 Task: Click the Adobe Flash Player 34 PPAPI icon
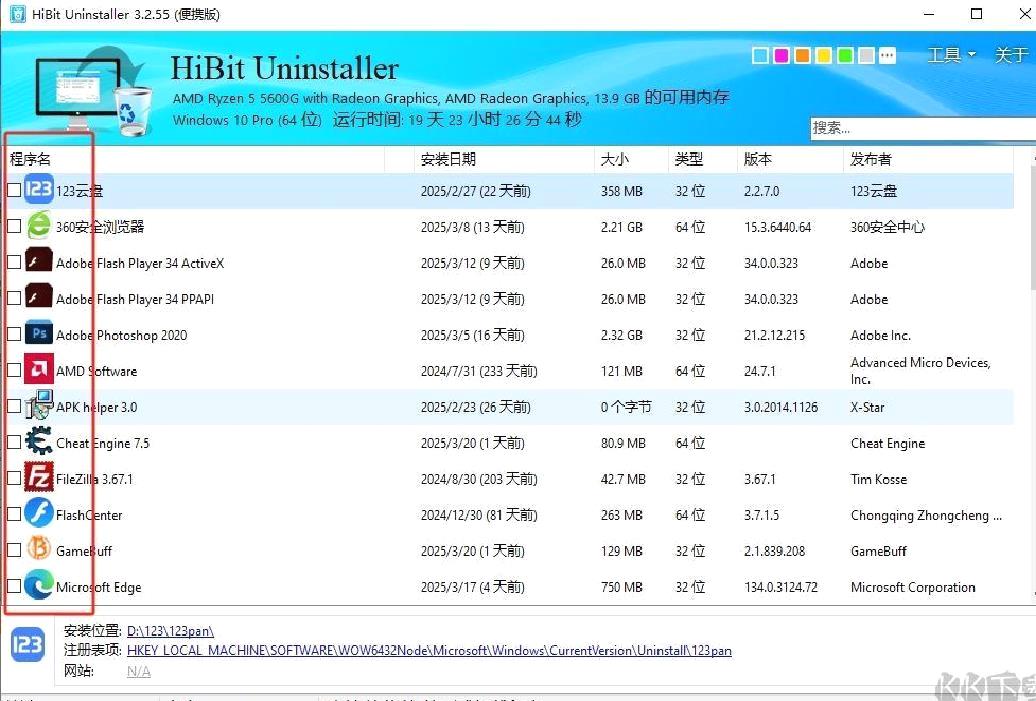coord(39,297)
